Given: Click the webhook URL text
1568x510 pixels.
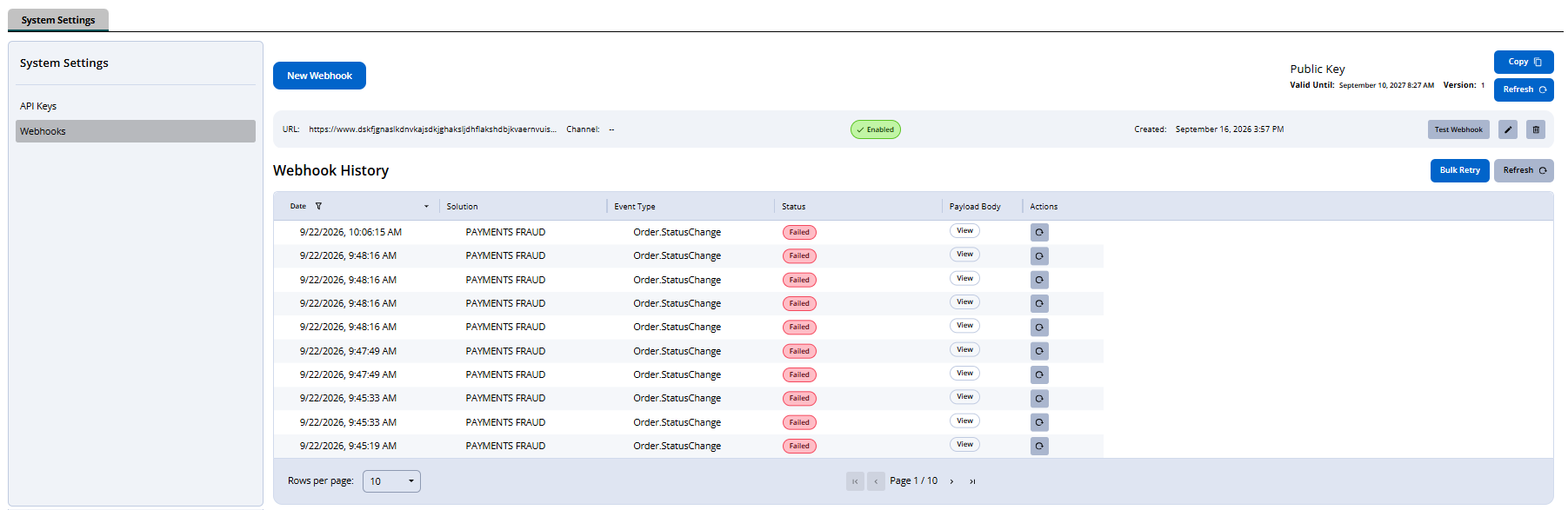Looking at the screenshot, I should tap(432, 129).
